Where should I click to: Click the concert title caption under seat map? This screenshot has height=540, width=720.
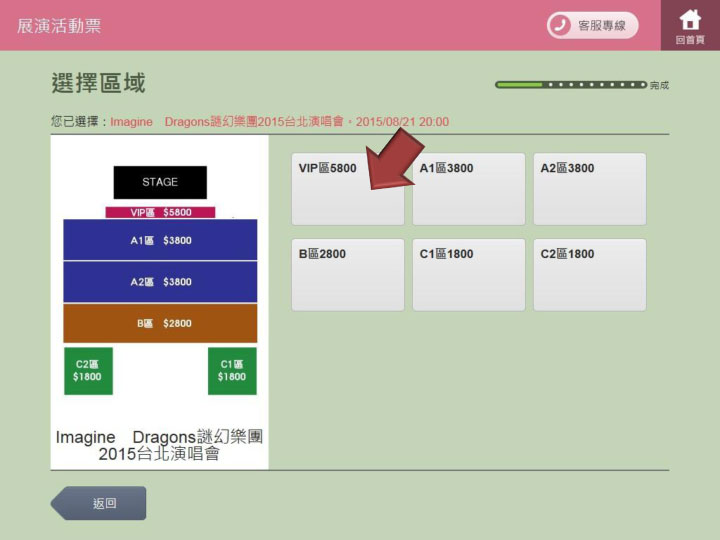[159, 445]
